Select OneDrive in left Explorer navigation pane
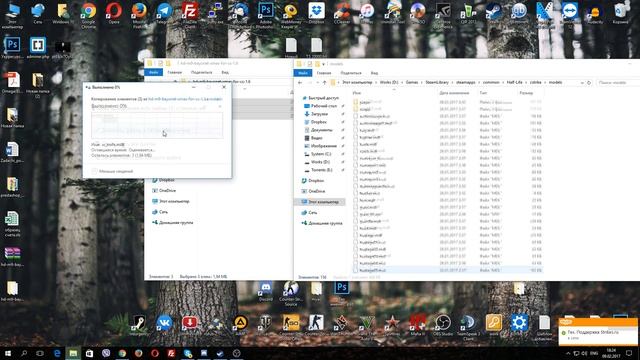640x360 pixels. tap(164, 191)
